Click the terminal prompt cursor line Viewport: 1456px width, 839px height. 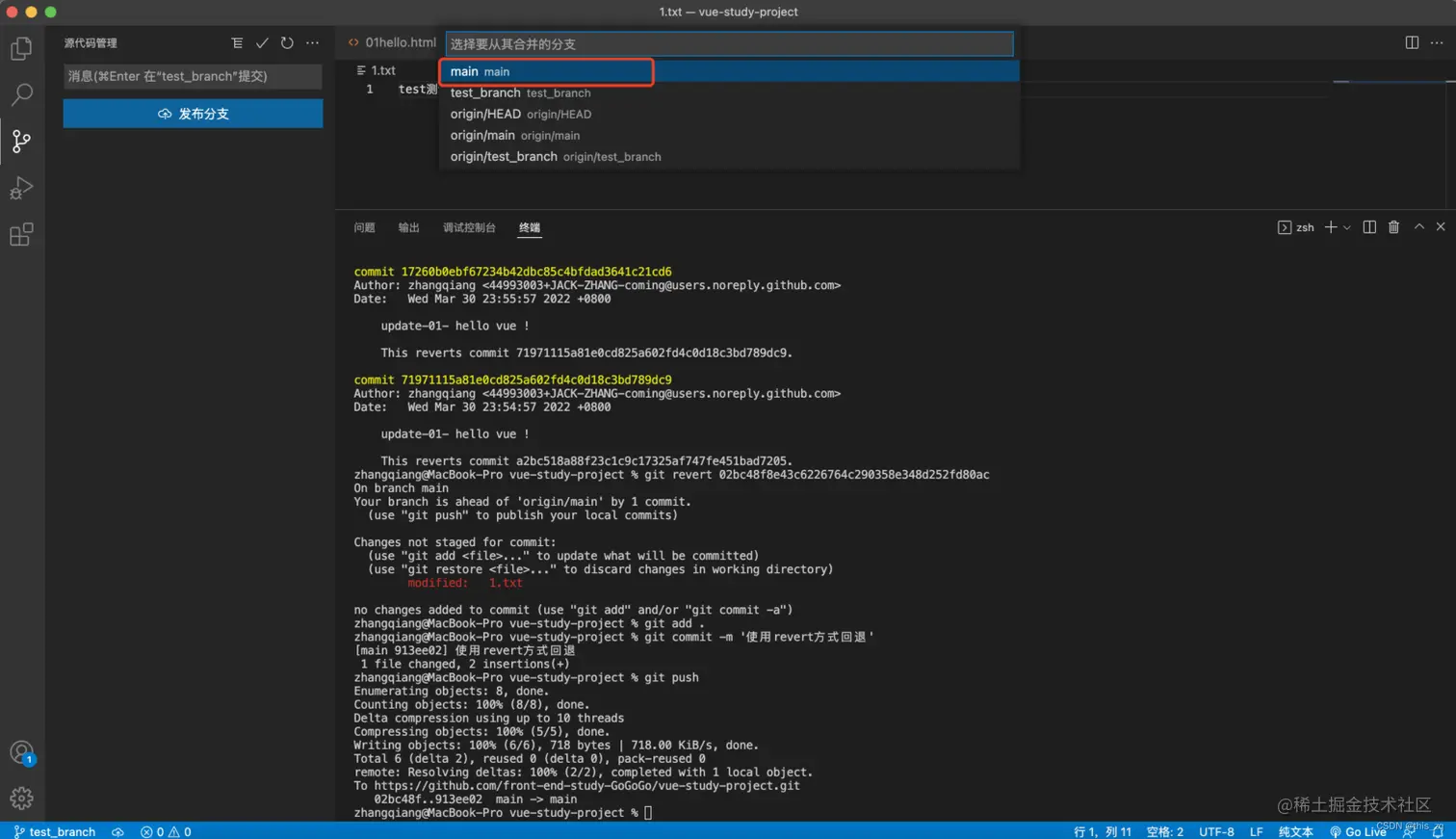503,813
